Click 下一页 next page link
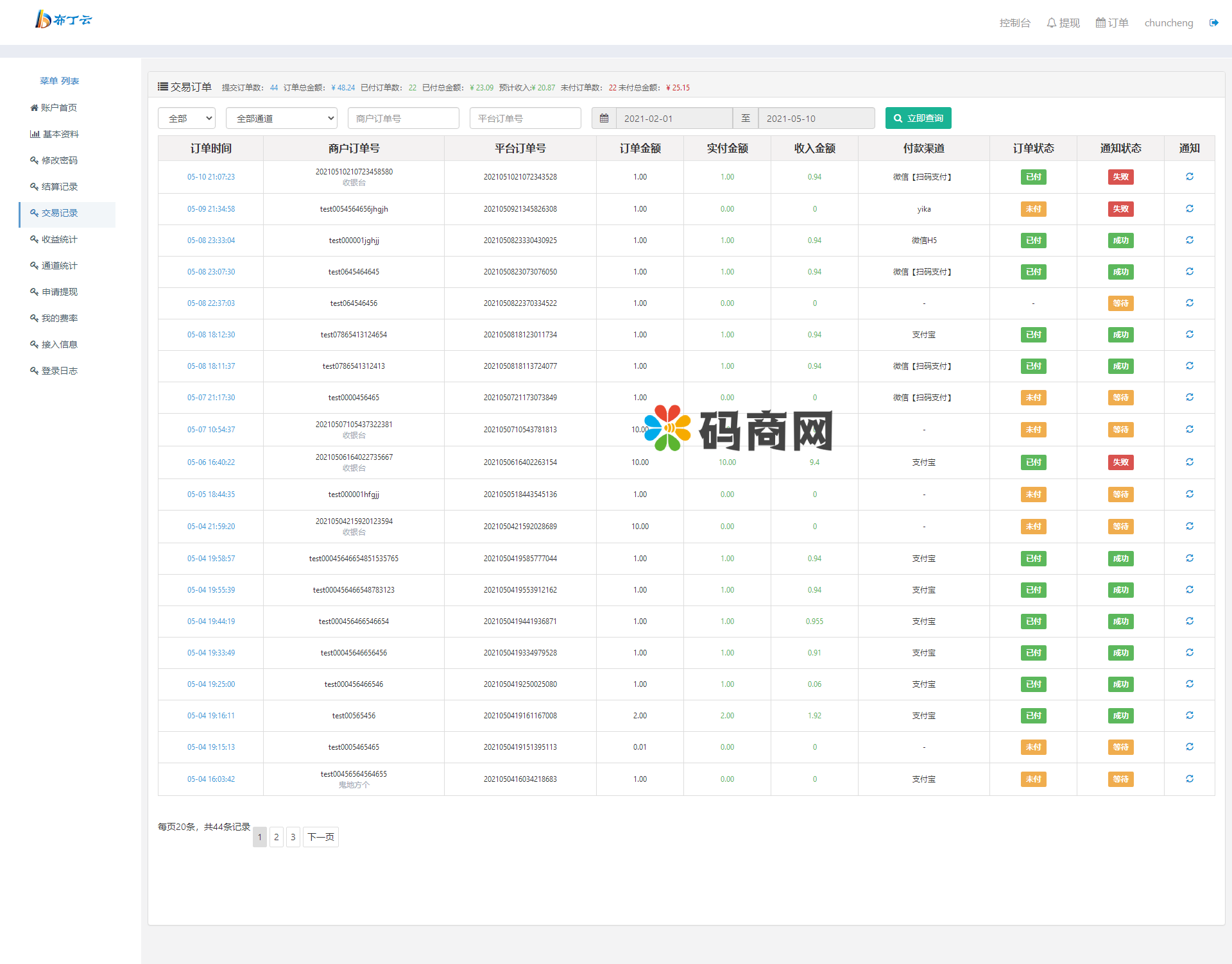Screen dimensions: 1232x964 click(x=320, y=837)
